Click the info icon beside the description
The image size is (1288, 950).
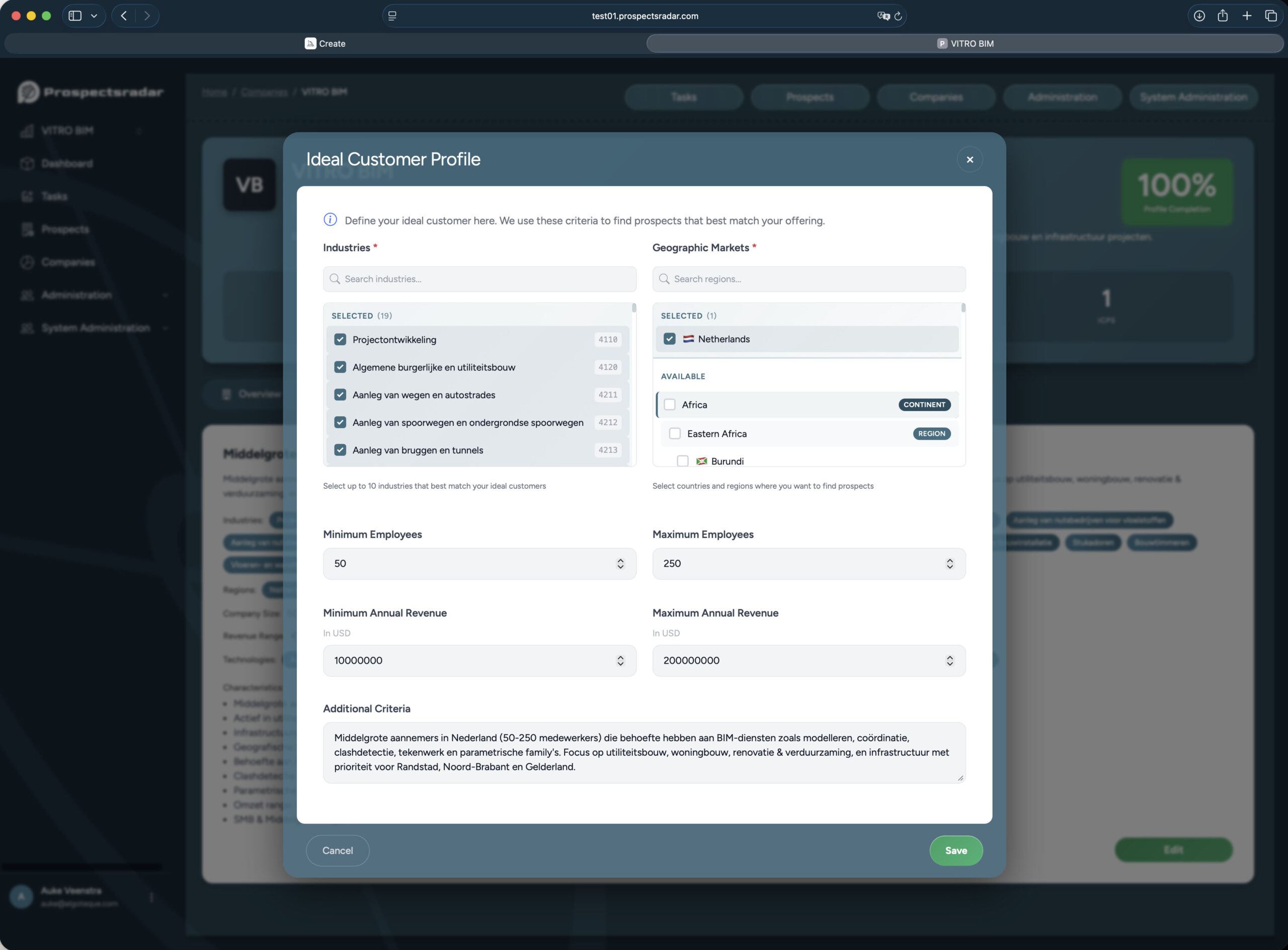tap(330, 220)
